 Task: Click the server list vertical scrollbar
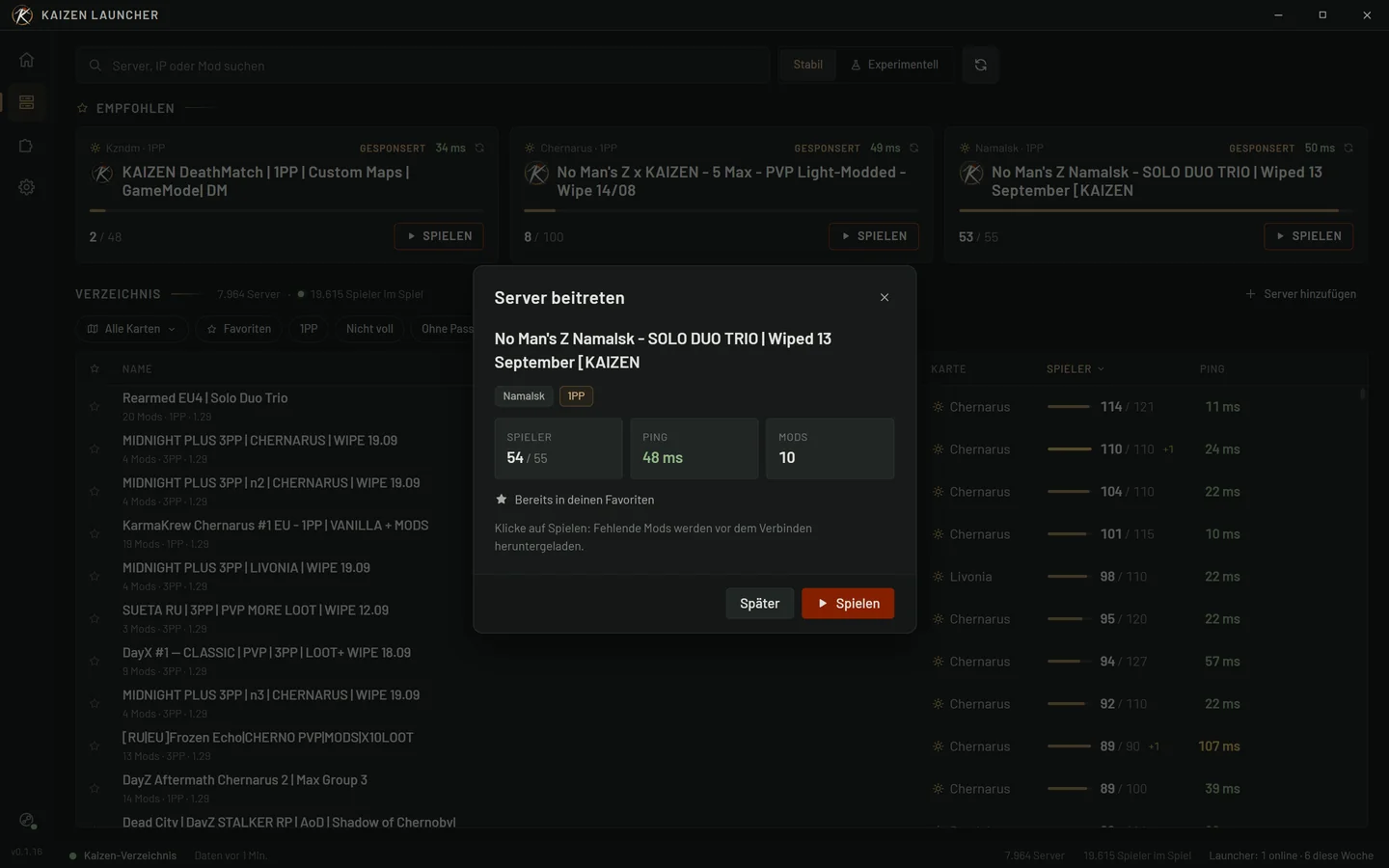click(1362, 394)
